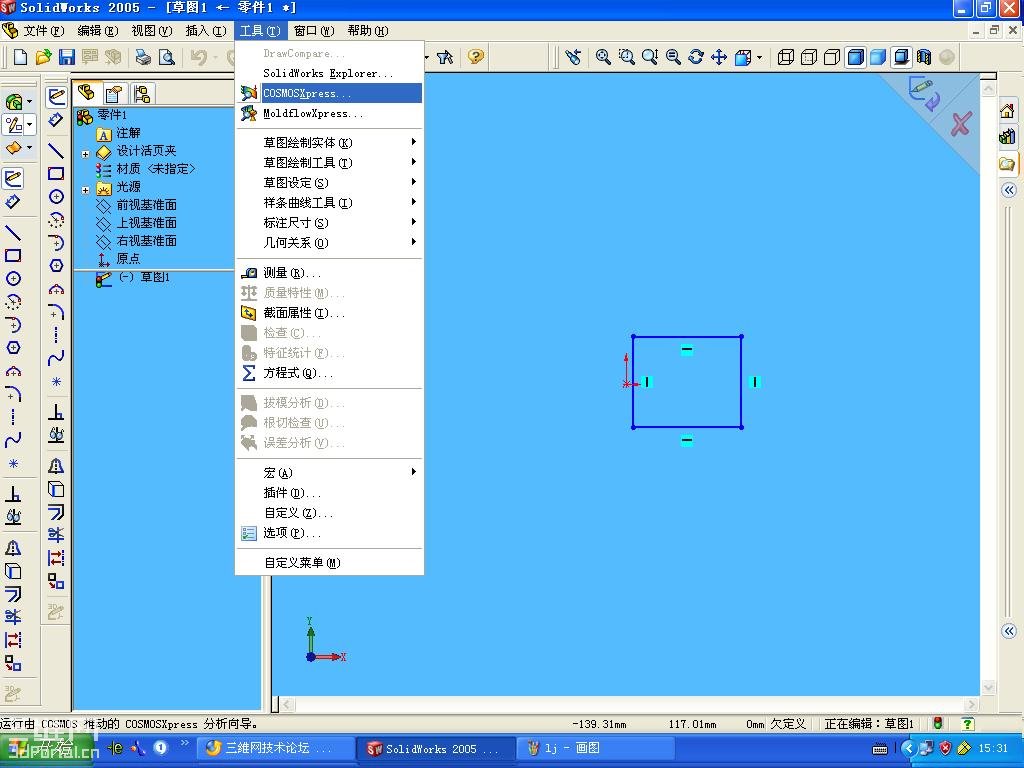This screenshot has height=768, width=1024.
Task: Expand 几何关系(O) submenu
Action: click(x=329, y=242)
